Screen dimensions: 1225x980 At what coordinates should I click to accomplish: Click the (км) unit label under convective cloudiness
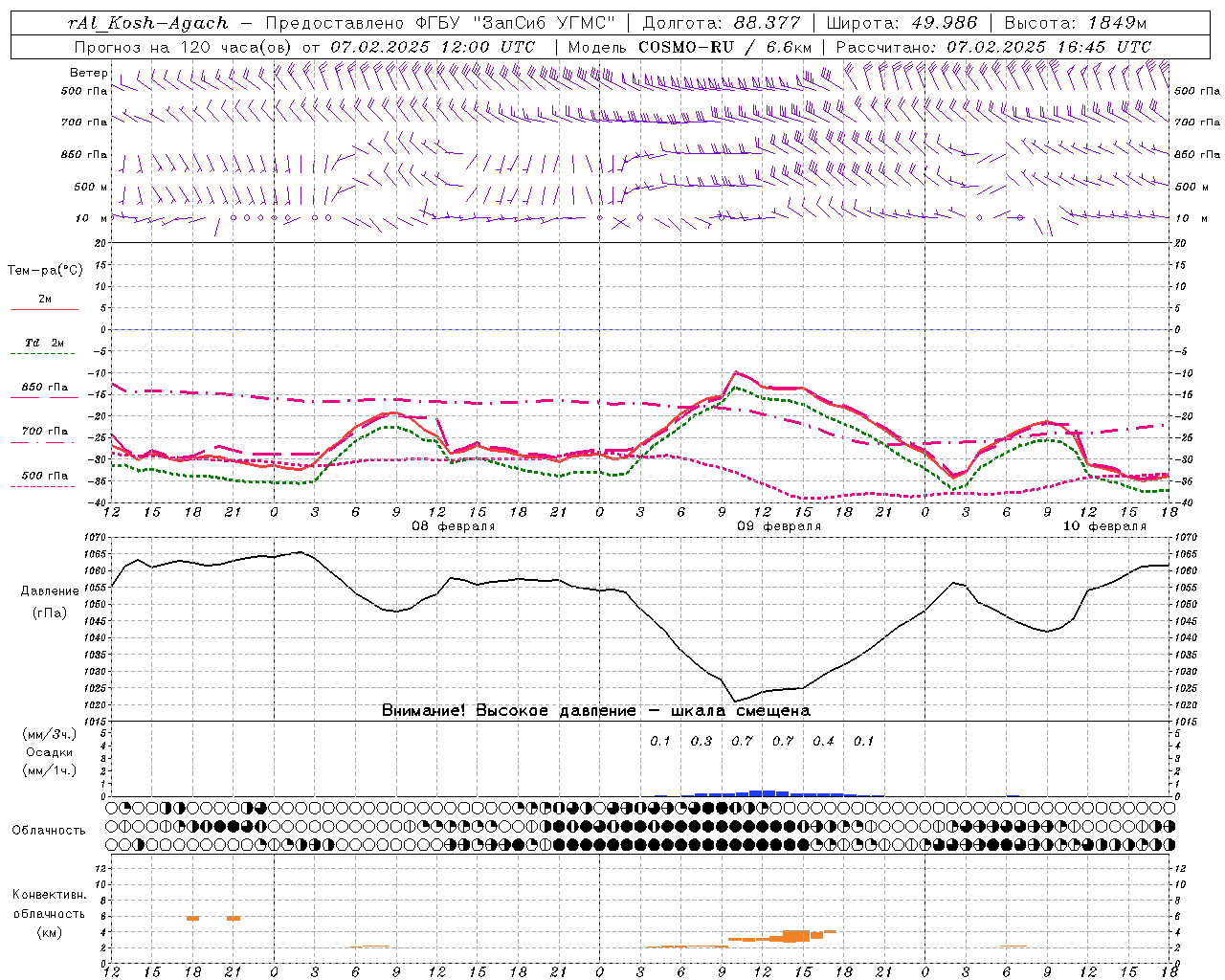49,931
